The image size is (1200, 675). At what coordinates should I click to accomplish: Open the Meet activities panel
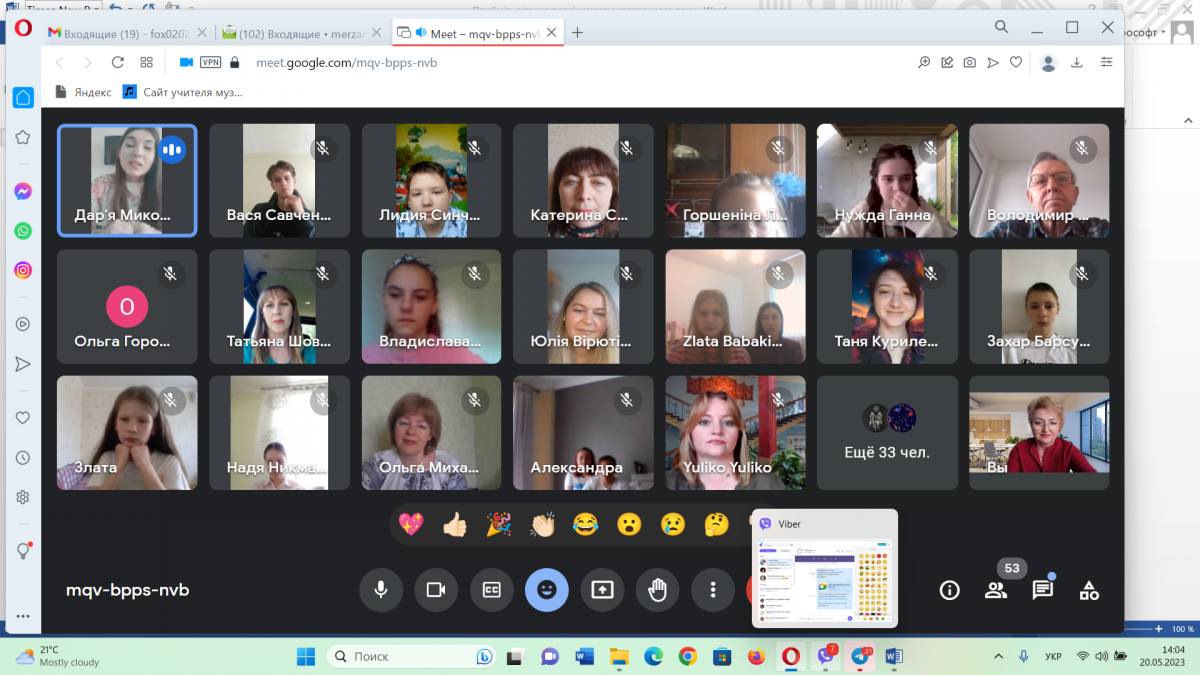click(x=1089, y=590)
